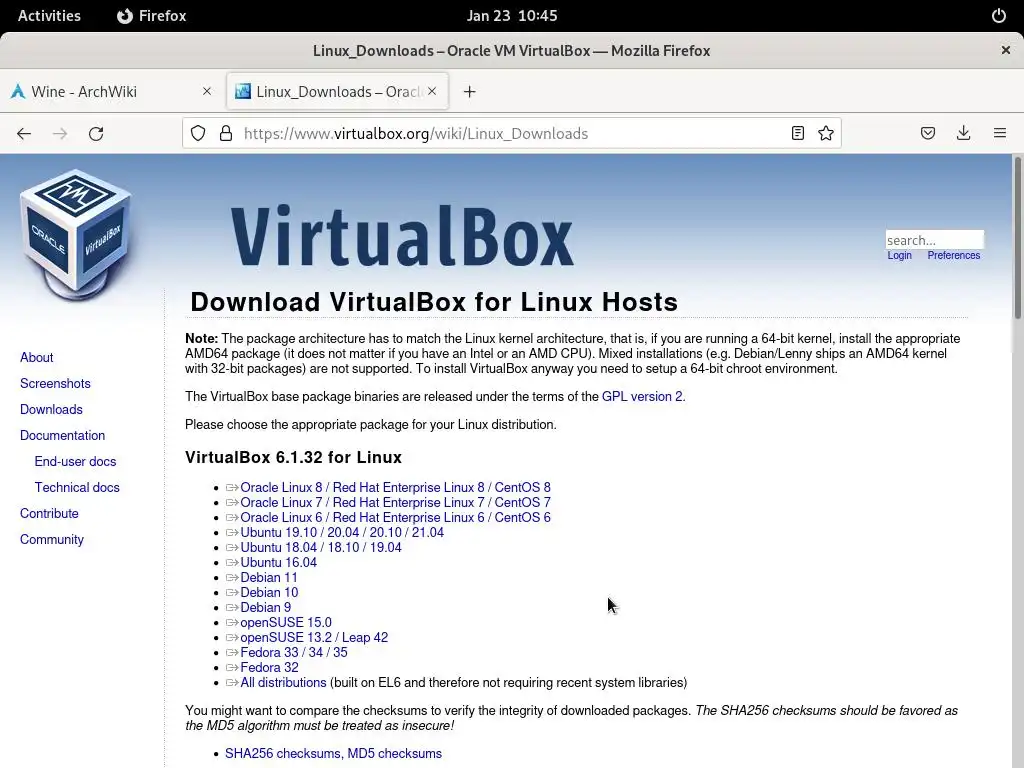Bookmark this page with the star icon
Screen dimensions: 1024x768
click(x=825, y=133)
